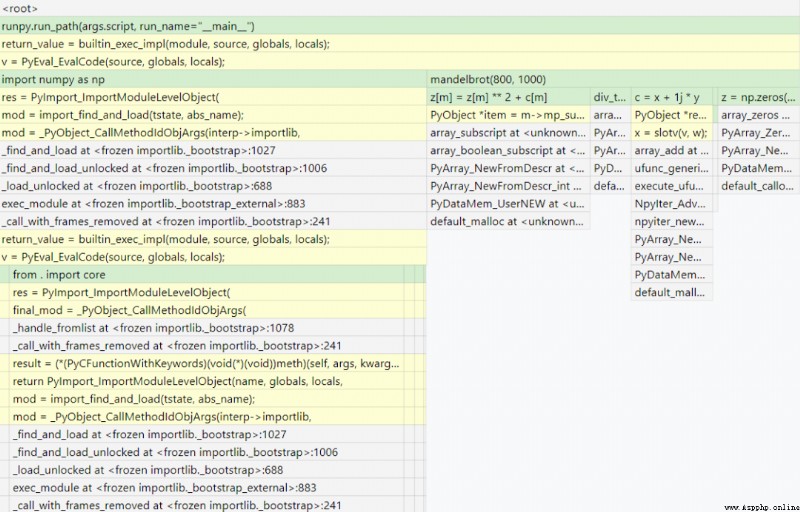Select the 'from . import core' frame
Screen dimensions: 800x512
206,274
